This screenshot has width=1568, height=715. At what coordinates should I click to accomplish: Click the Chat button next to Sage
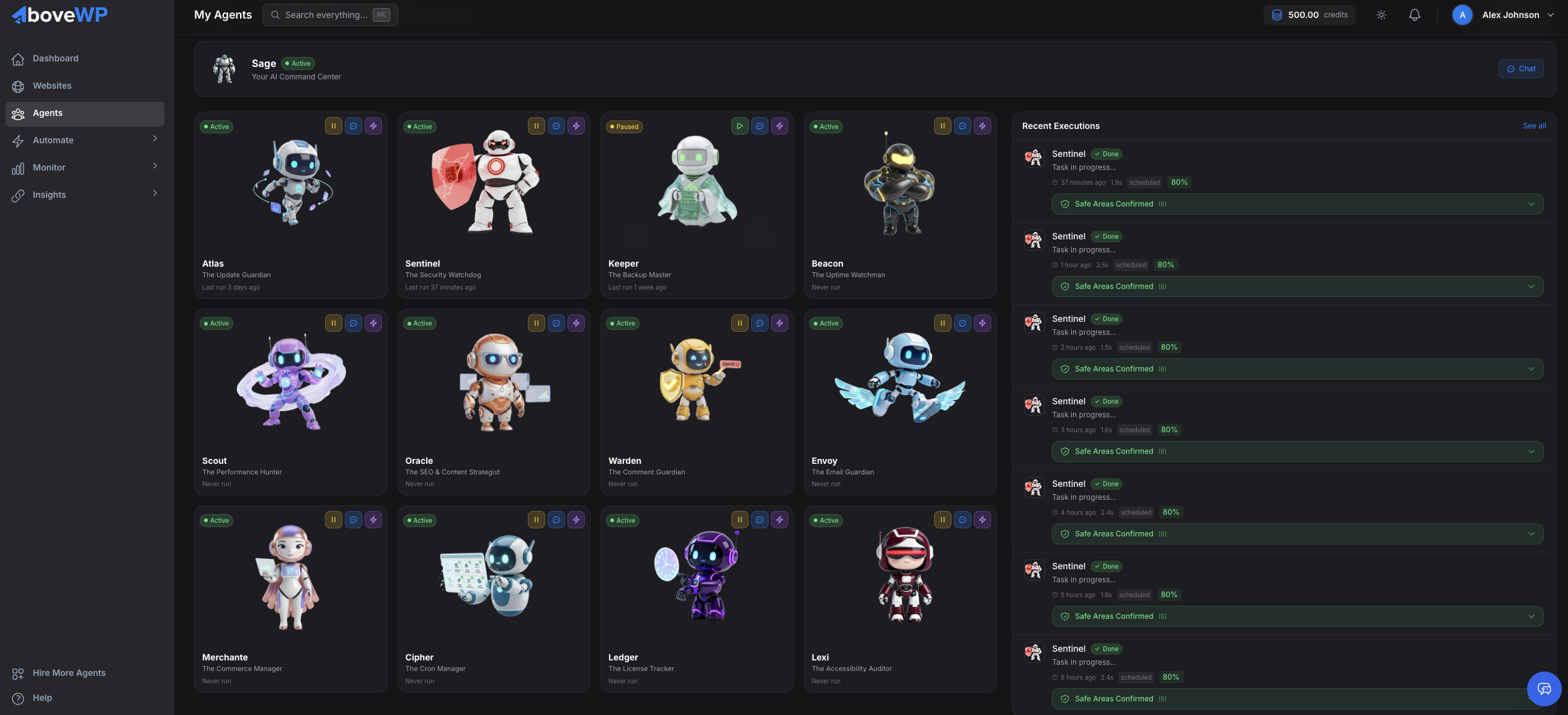coord(1521,68)
